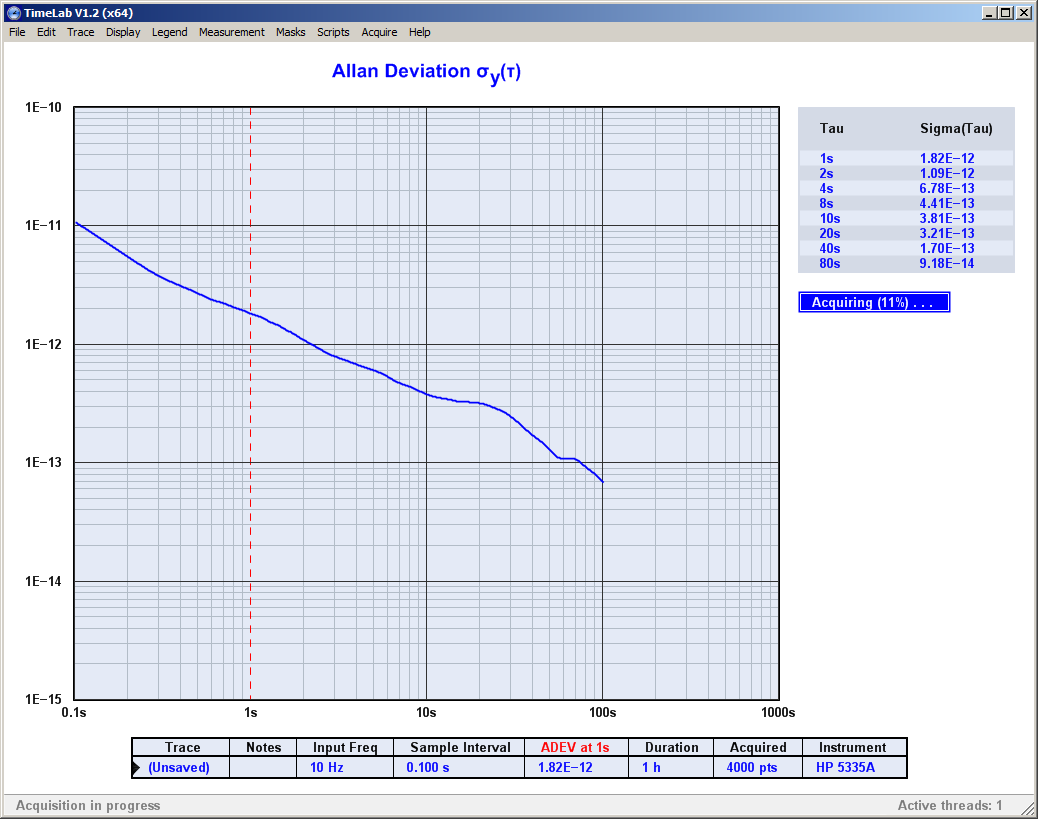Open the Help menu
Image resolution: width=1038 pixels, height=819 pixels.
[420, 32]
